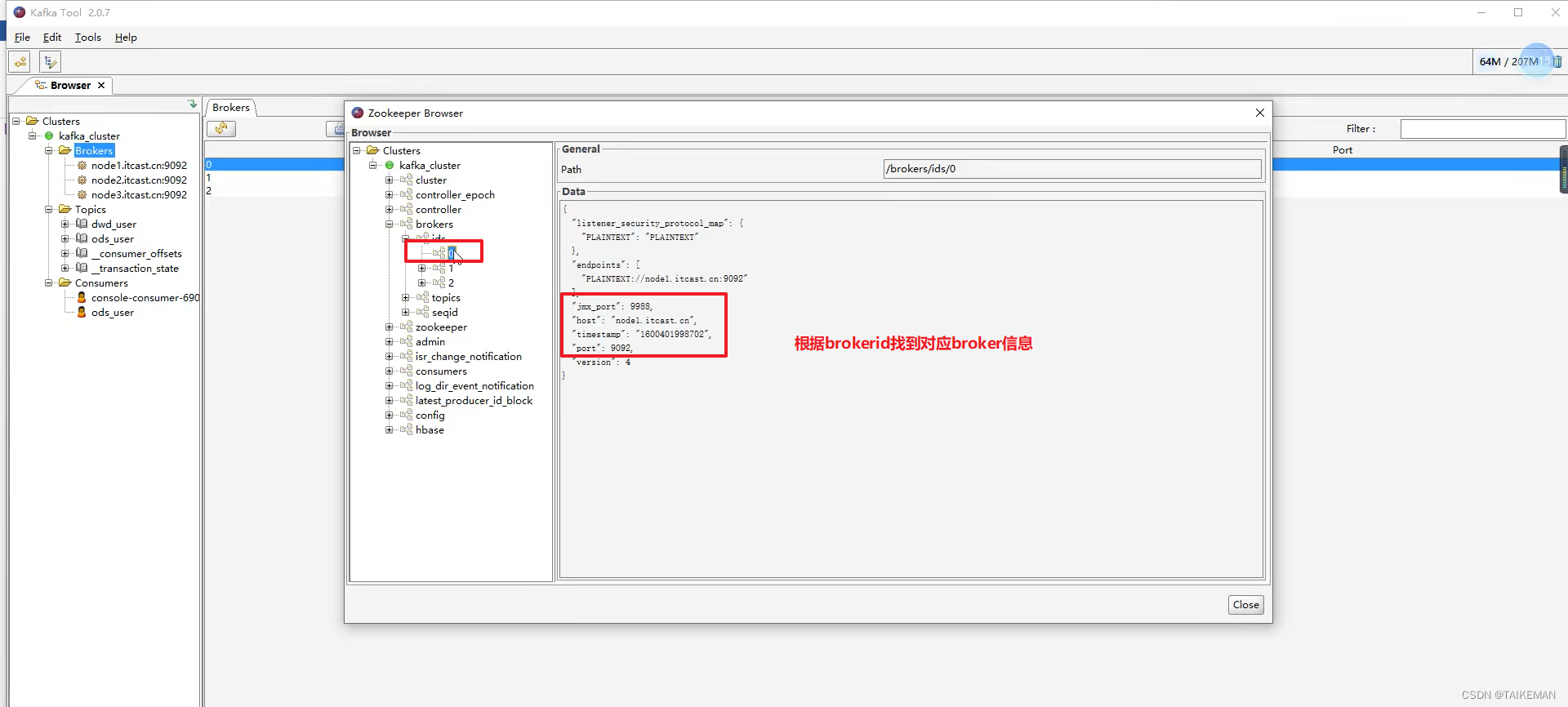Click the edit tree toolbar icon
The image size is (1568, 707).
click(x=50, y=61)
